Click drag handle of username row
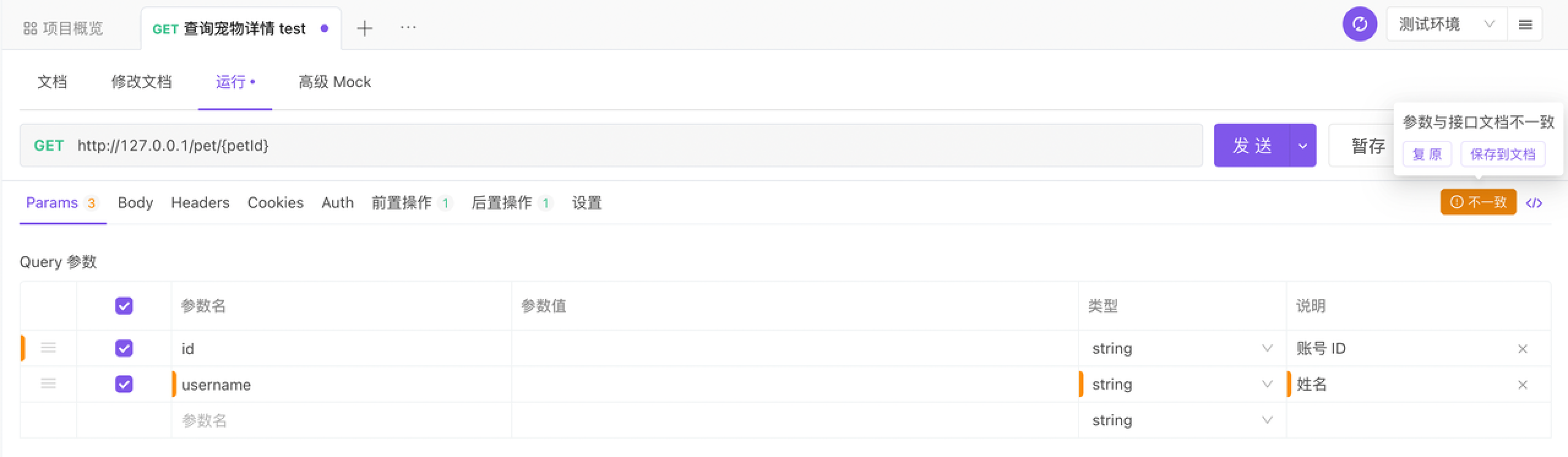The width and height of the screenshot is (1568, 457). 48,384
